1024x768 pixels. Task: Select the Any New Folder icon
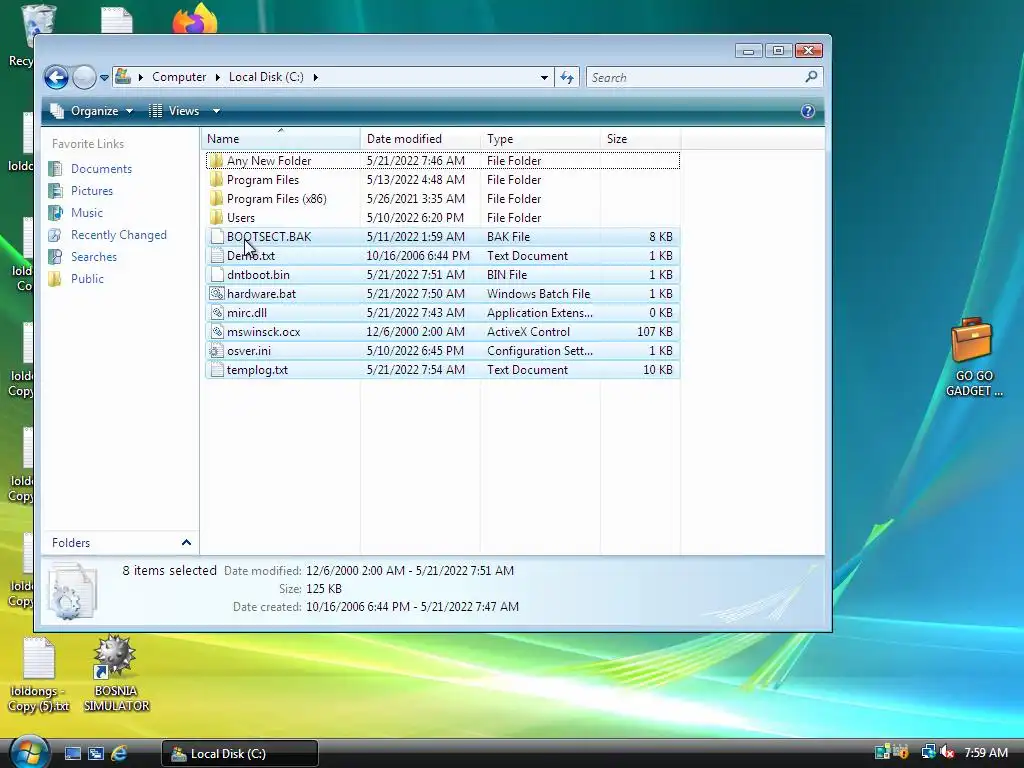pos(216,161)
